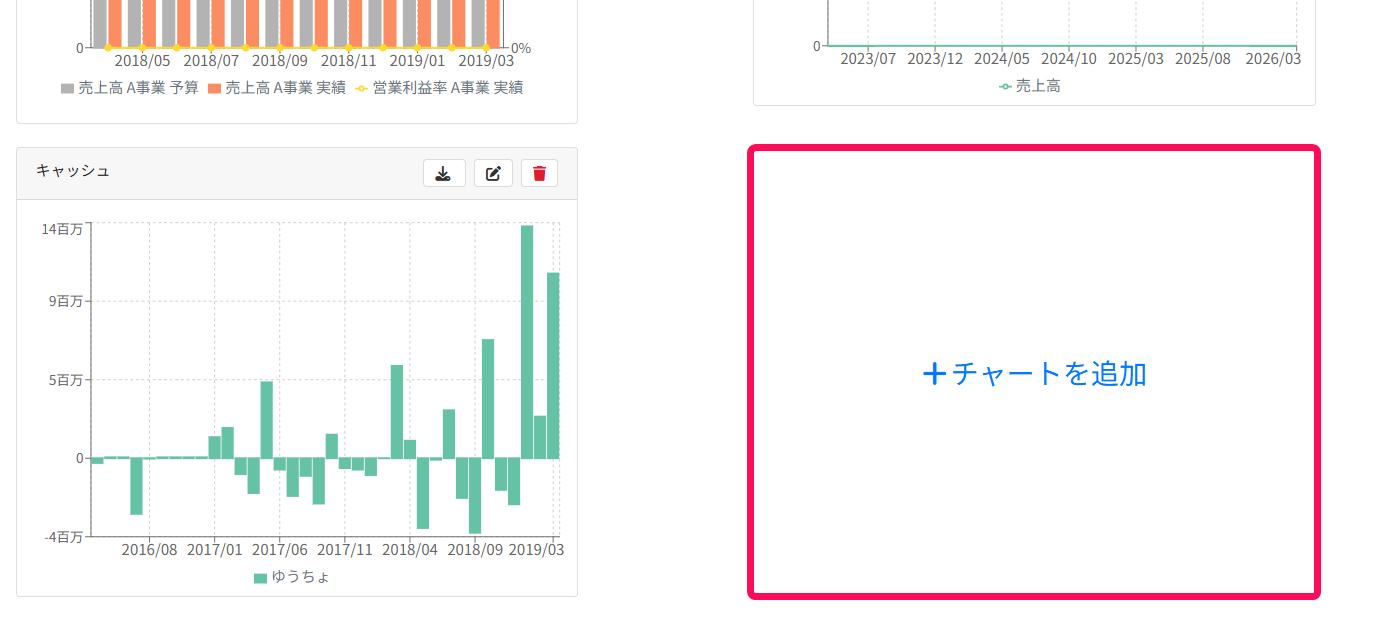Toggle ゆうちょ legend series in cash chart

coord(292,577)
